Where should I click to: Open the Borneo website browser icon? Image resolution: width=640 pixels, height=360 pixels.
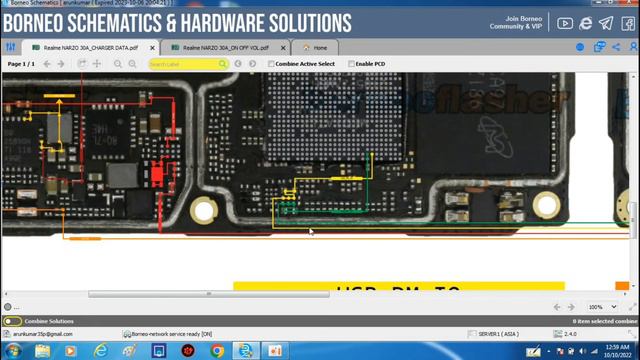(x=585, y=23)
